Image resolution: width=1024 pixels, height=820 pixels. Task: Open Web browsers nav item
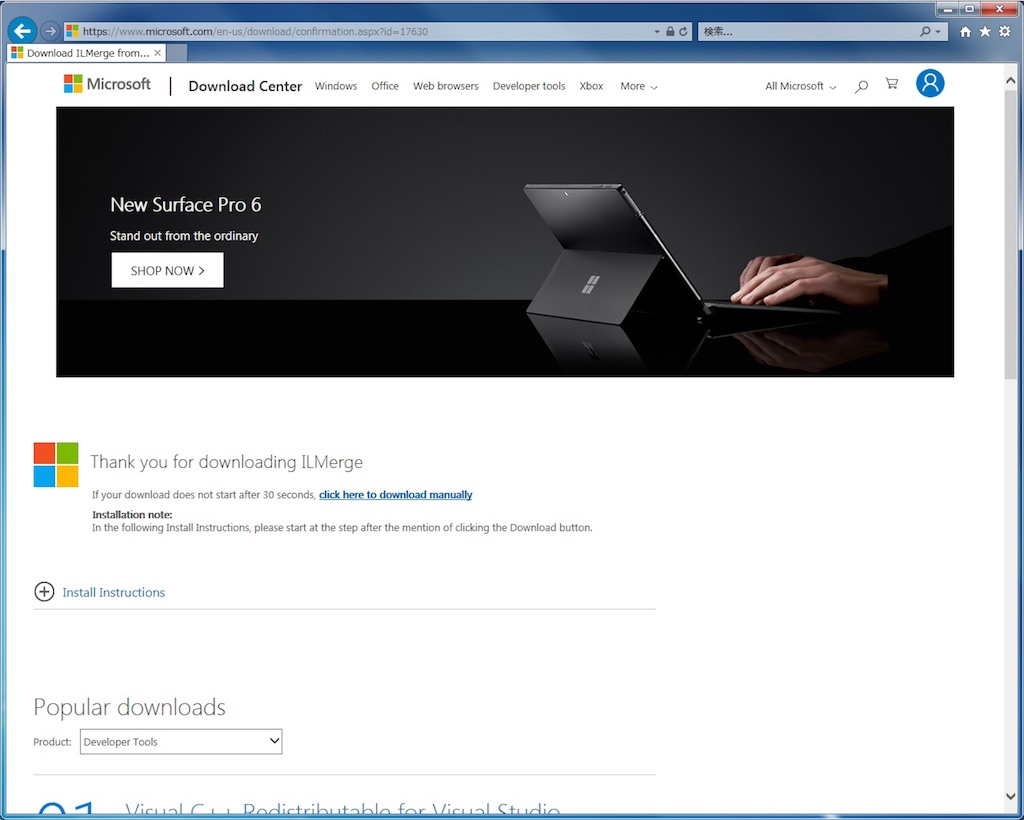(x=445, y=86)
